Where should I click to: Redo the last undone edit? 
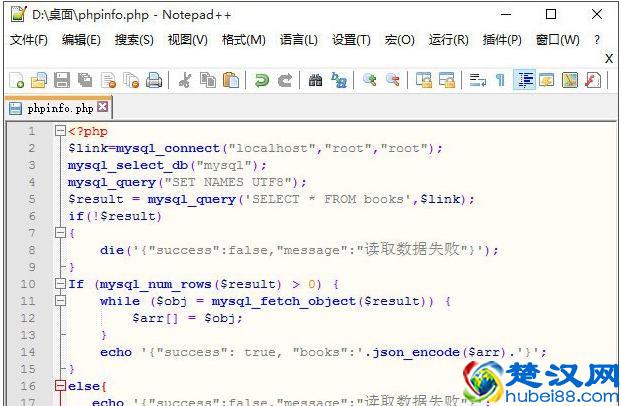pyautogui.click(x=285, y=81)
